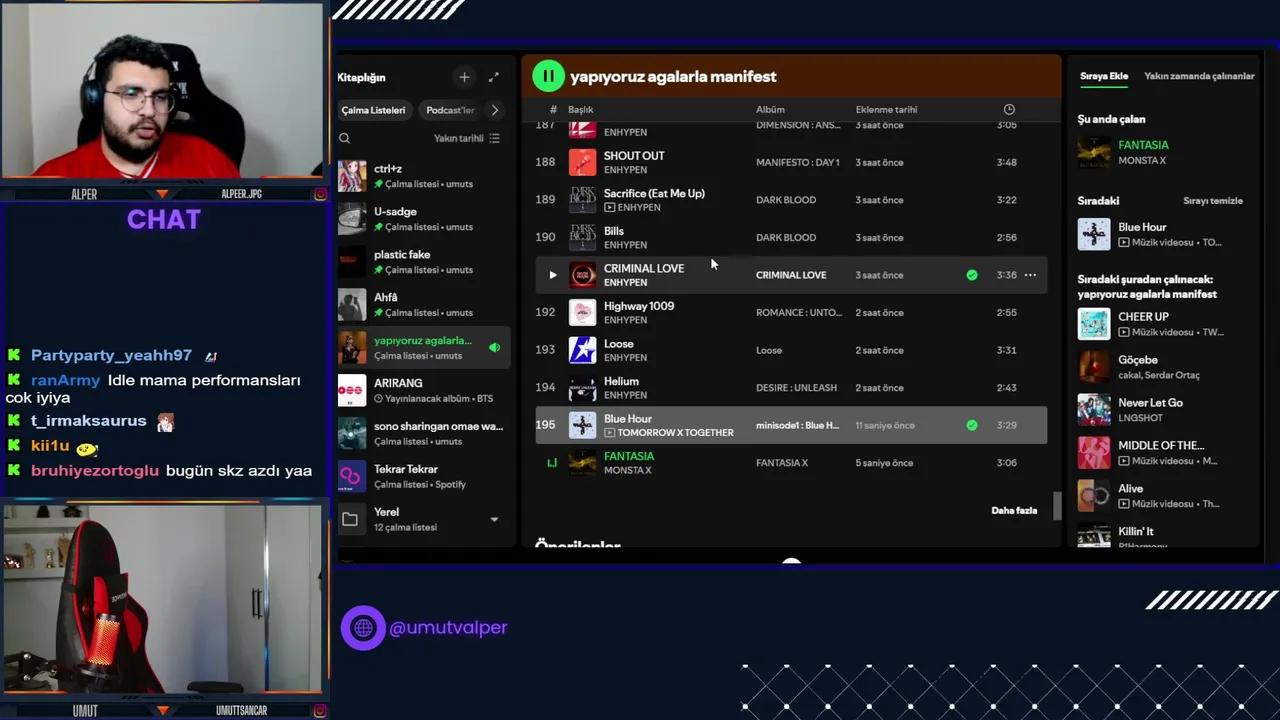Toggle saved checkmark on Blue Hour row

972,425
